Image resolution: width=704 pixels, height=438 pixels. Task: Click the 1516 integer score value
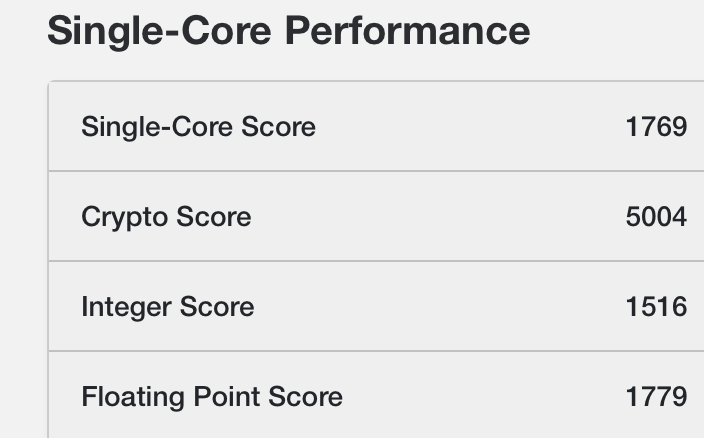pyautogui.click(x=655, y=307)
